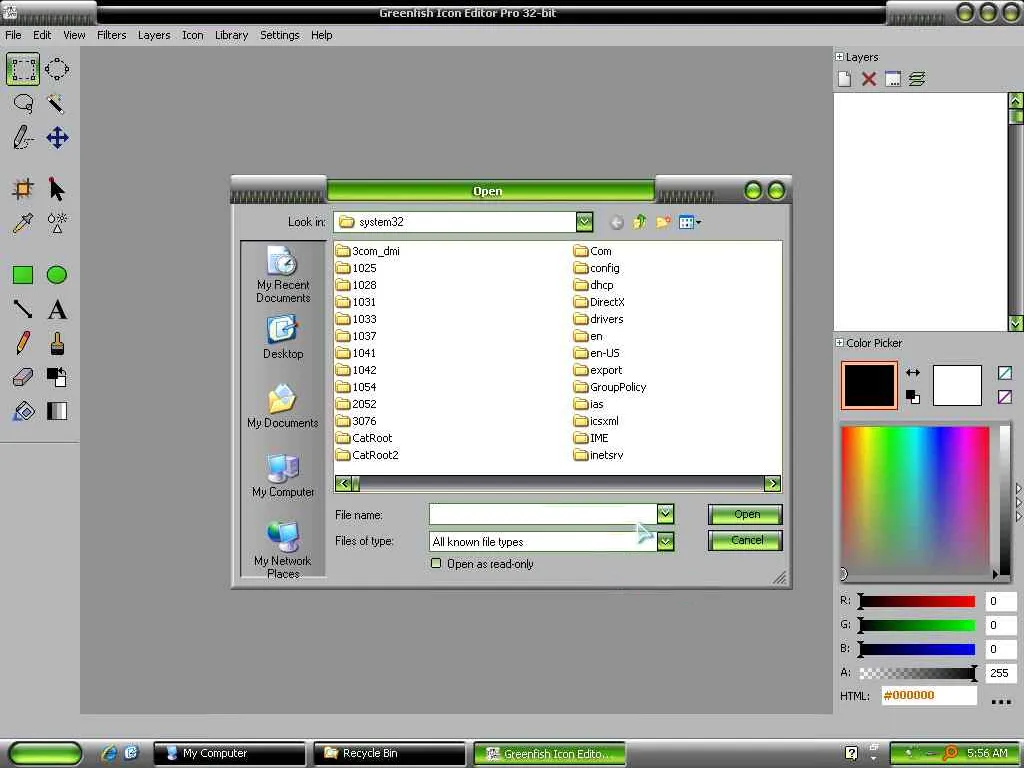Select the drivers folder
This screenshot has height=768, width=1024.
[598, 319]
